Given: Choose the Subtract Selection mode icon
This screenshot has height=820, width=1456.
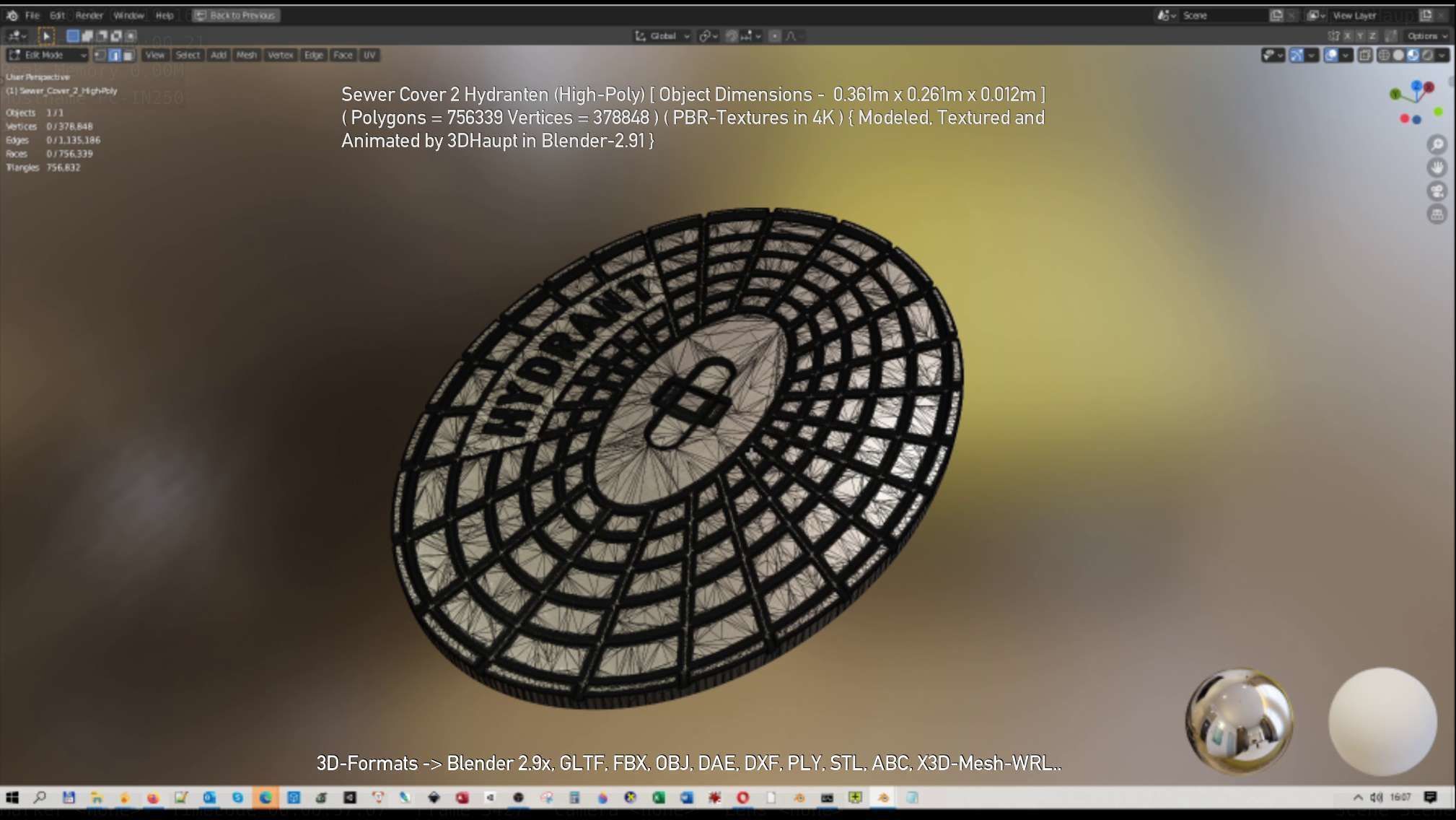Looking at the screenshot, I should (102, 35).
